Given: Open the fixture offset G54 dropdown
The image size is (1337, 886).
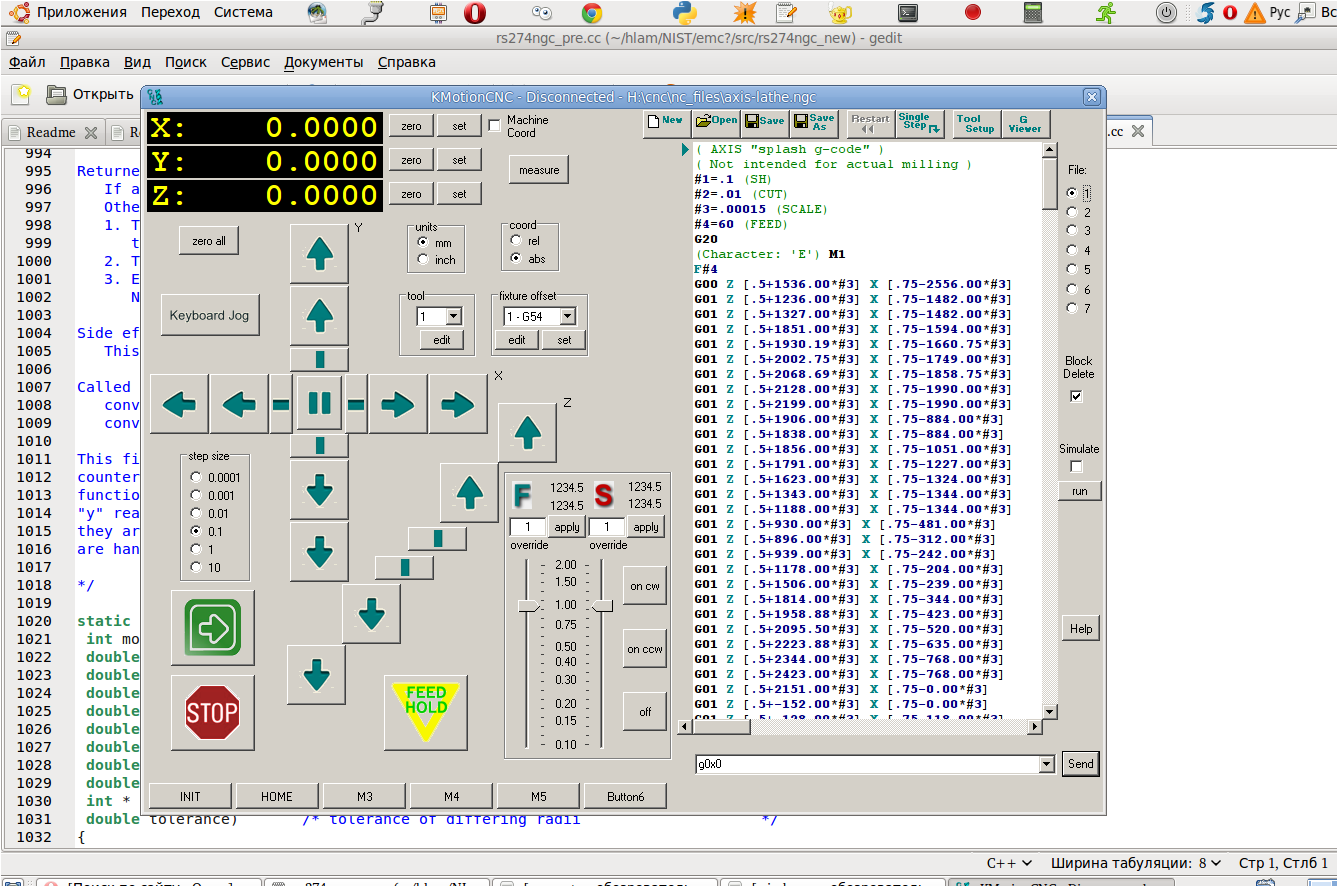Looking at the screenshot, I should point(567,316).
